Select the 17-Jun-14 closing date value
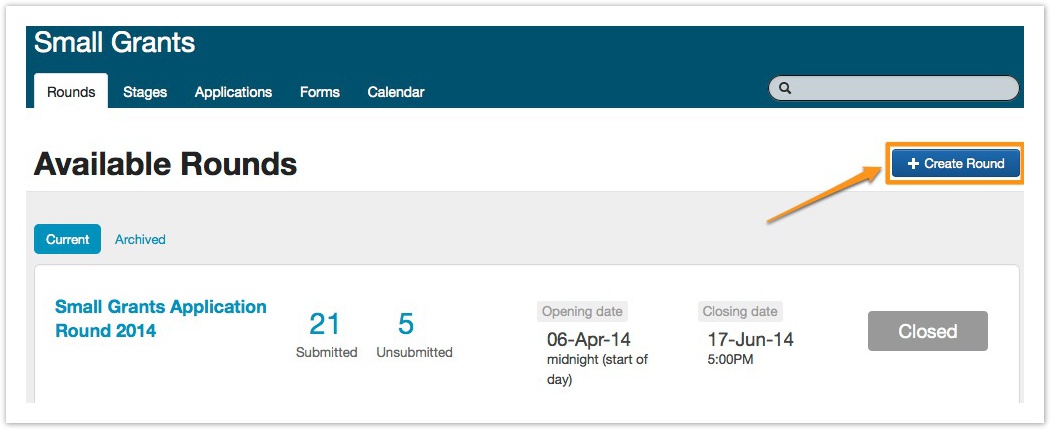 750,339
